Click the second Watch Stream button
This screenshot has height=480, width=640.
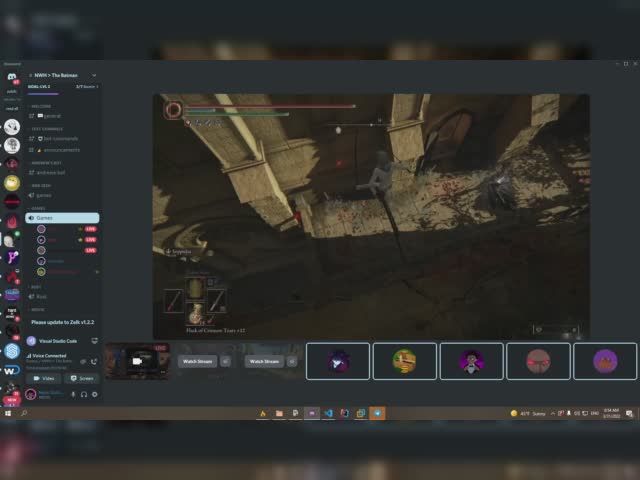(x=264, y=361)
